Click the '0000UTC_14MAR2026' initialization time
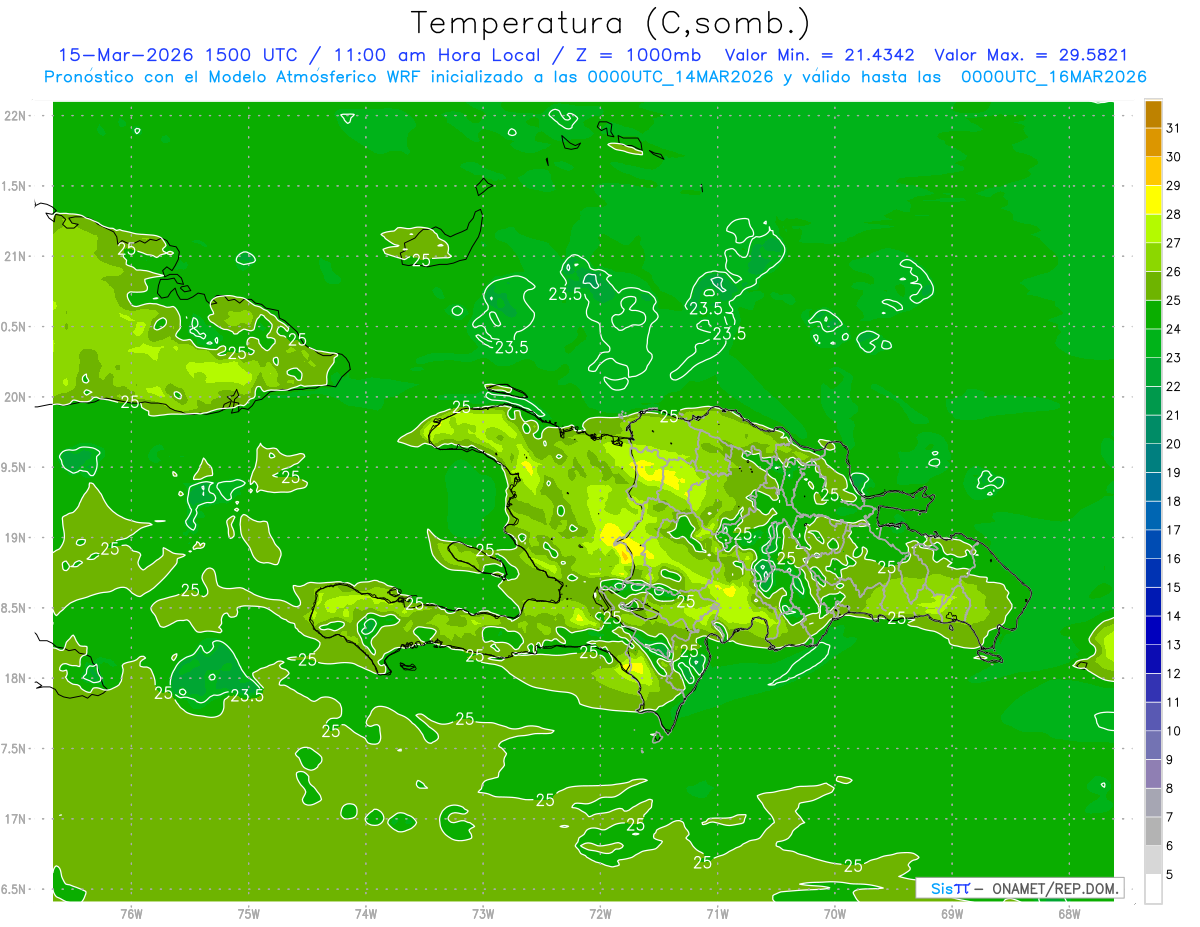Image resolution: width=1200 pixels, height=927 pixels. tap(680, 77)
